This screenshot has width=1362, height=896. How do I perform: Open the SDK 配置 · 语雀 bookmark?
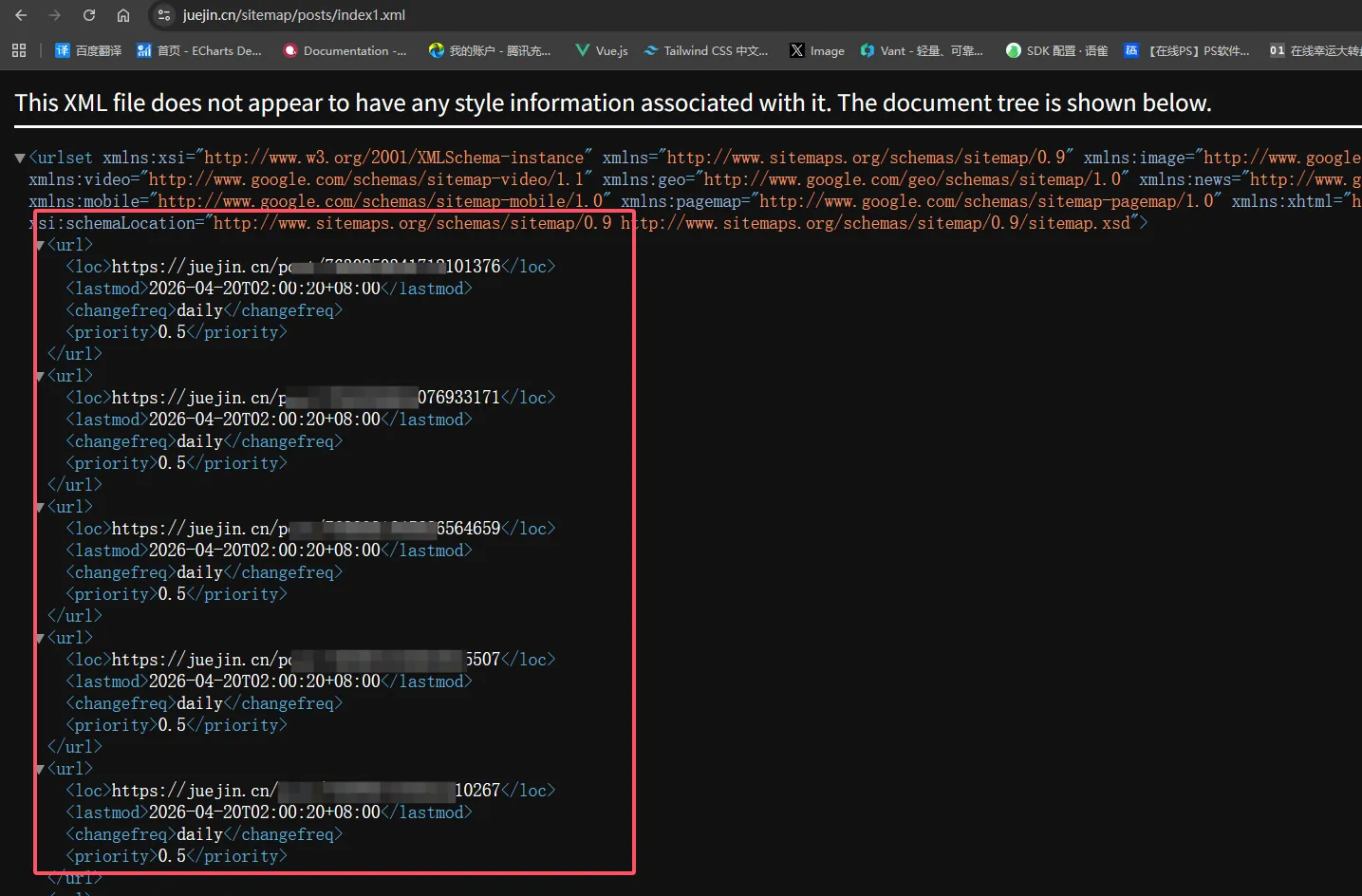(1056, 50)
